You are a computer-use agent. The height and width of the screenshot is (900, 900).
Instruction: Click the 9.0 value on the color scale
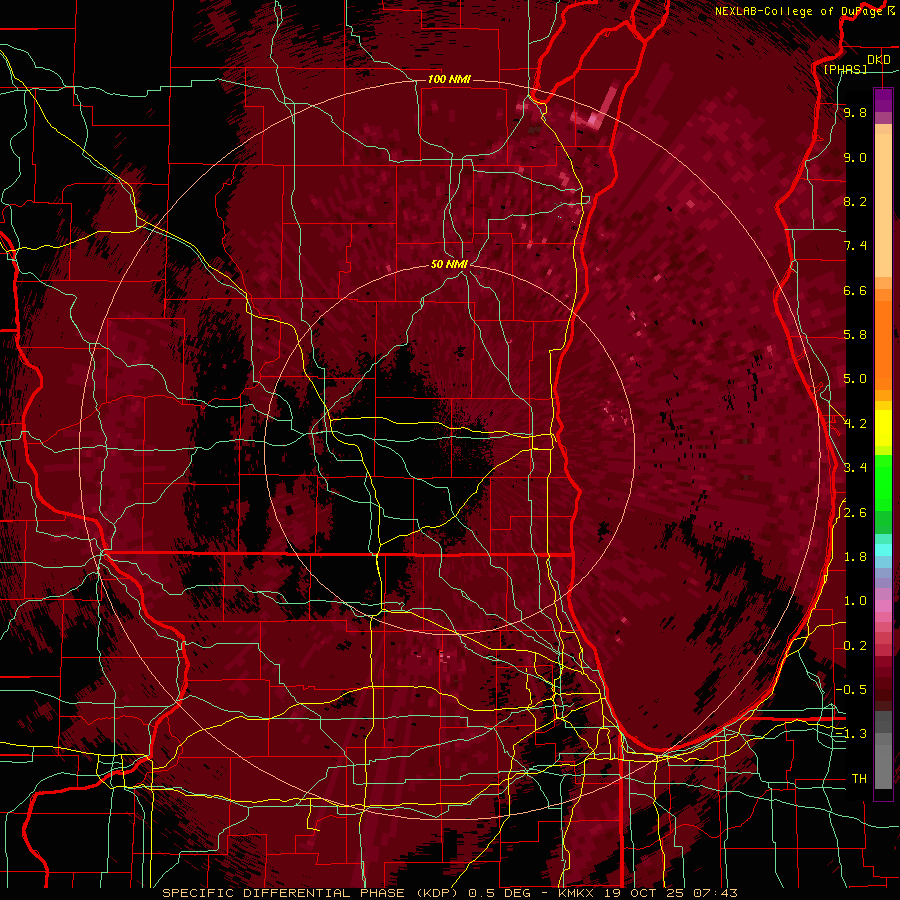coord(855,157)
